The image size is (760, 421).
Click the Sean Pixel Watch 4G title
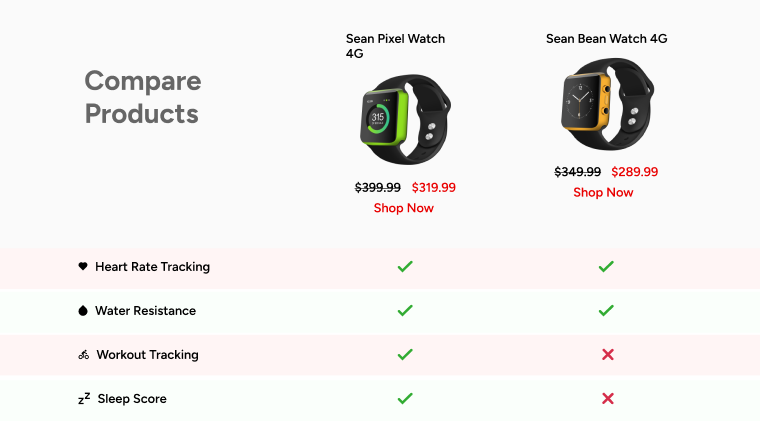tap(395, 46)
